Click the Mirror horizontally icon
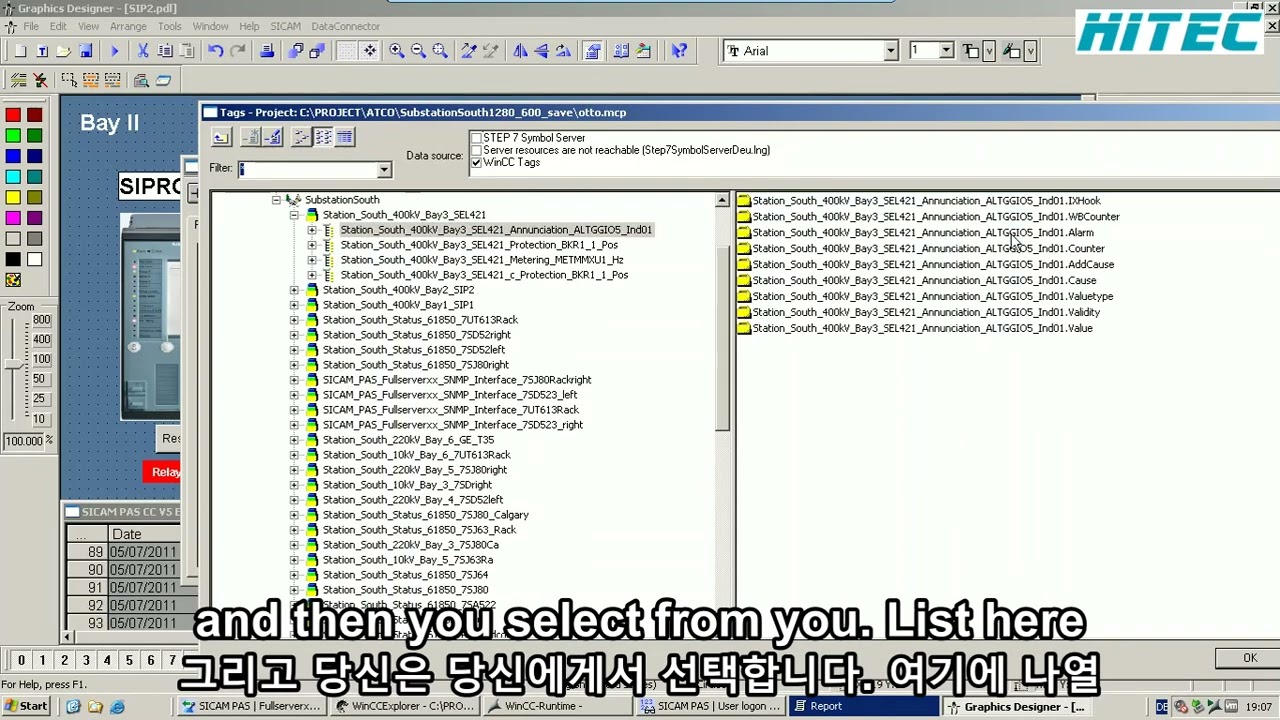This screenshot has height=720, width=1280. pos(520,51)
